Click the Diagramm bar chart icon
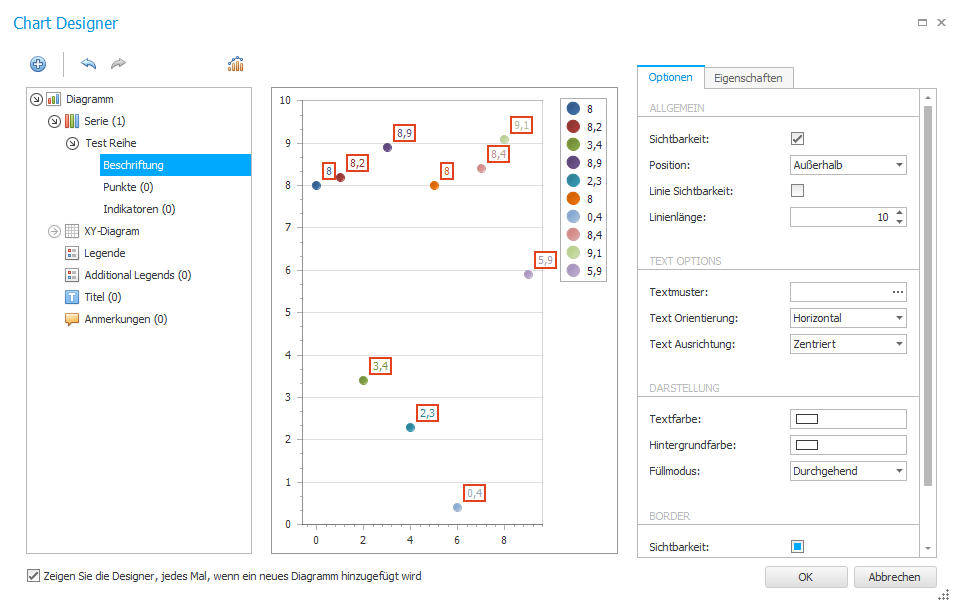 click(x=53, y=99)
